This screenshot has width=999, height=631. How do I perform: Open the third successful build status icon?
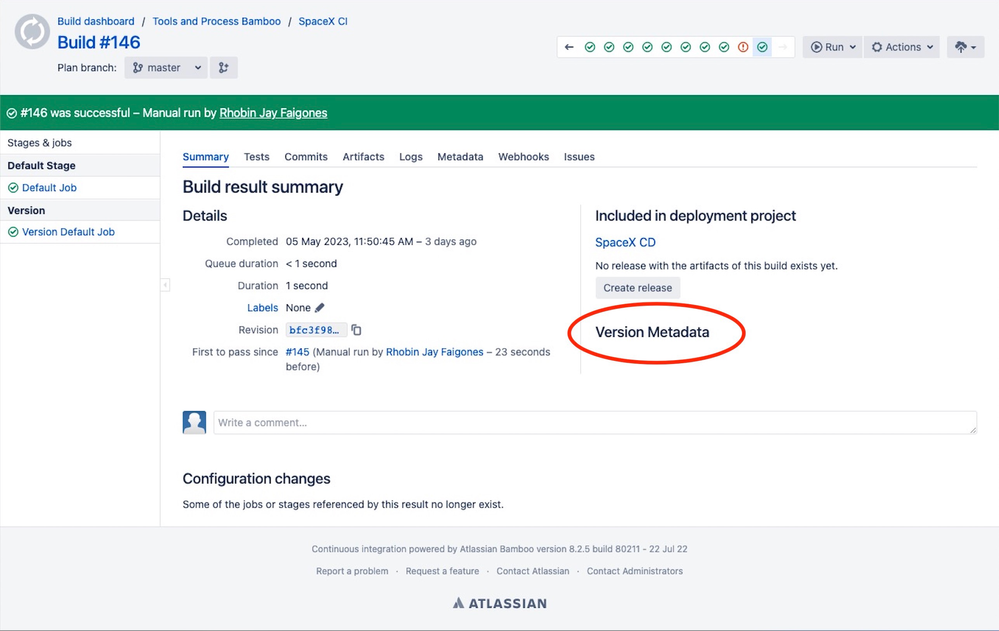click(x=628, y=47)
